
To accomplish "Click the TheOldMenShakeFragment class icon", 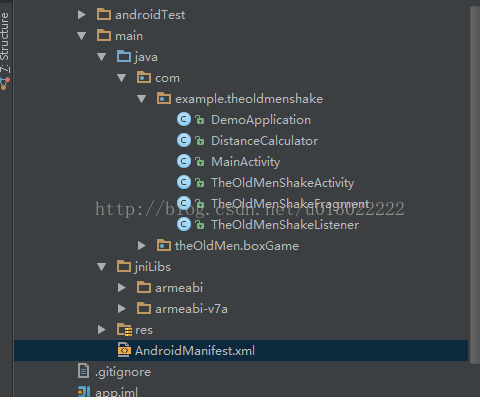I will [184, 203].
